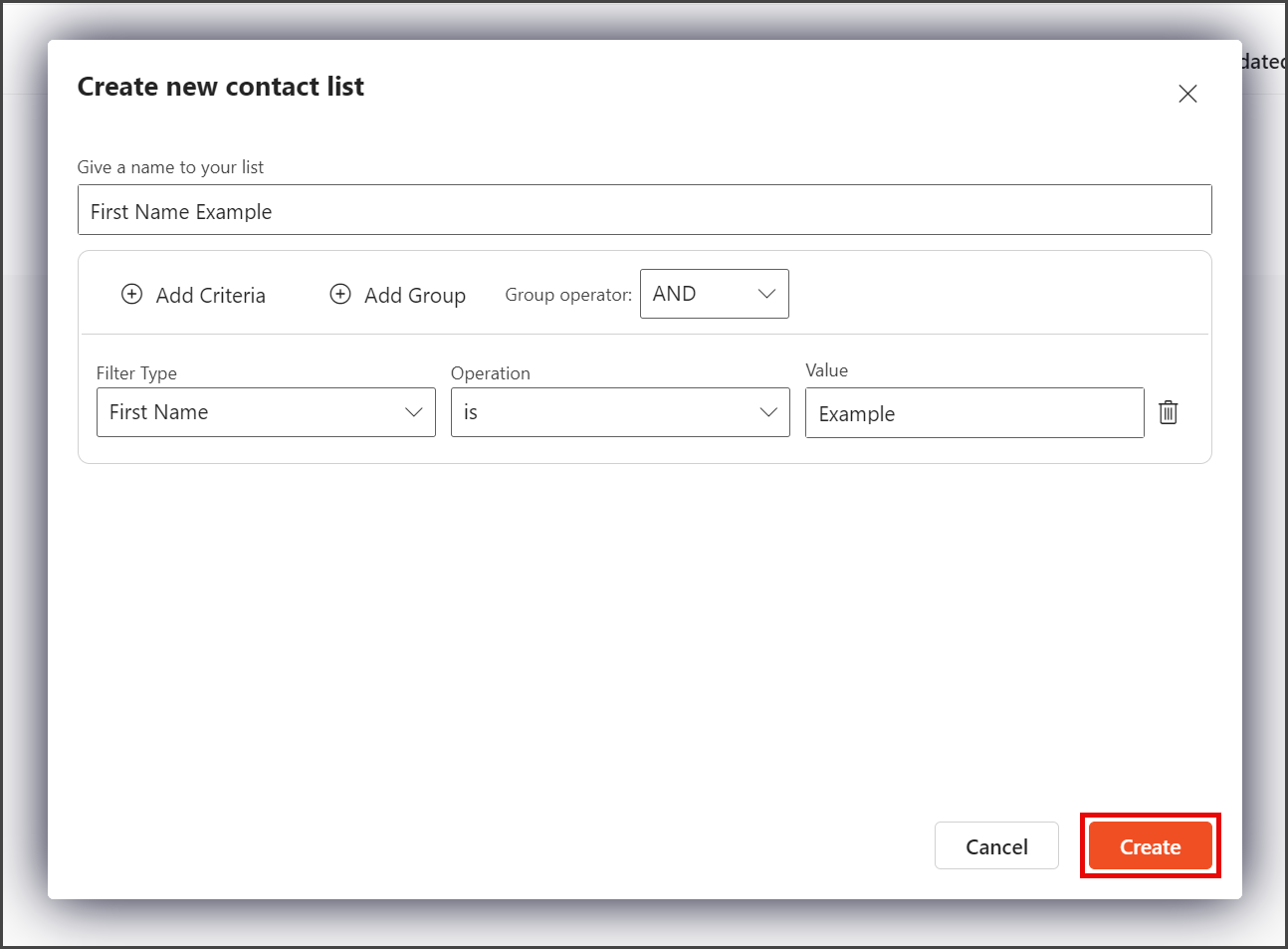Click the dialog title Create new contact list

221,87
